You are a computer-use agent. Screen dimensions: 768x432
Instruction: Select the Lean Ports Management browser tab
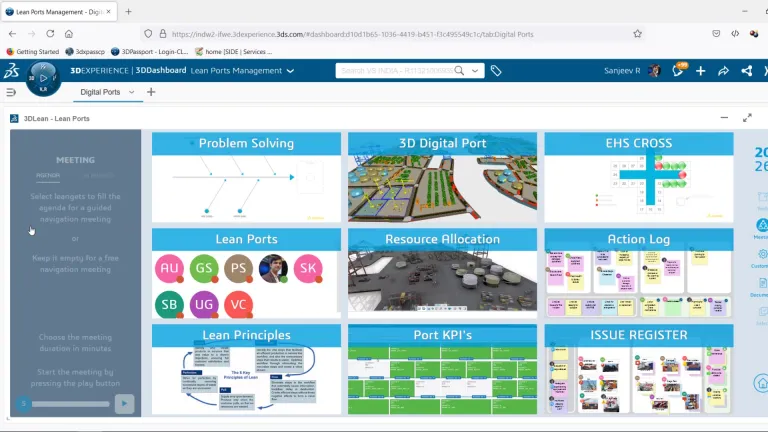pyautogui.click(x=59, y=11)
